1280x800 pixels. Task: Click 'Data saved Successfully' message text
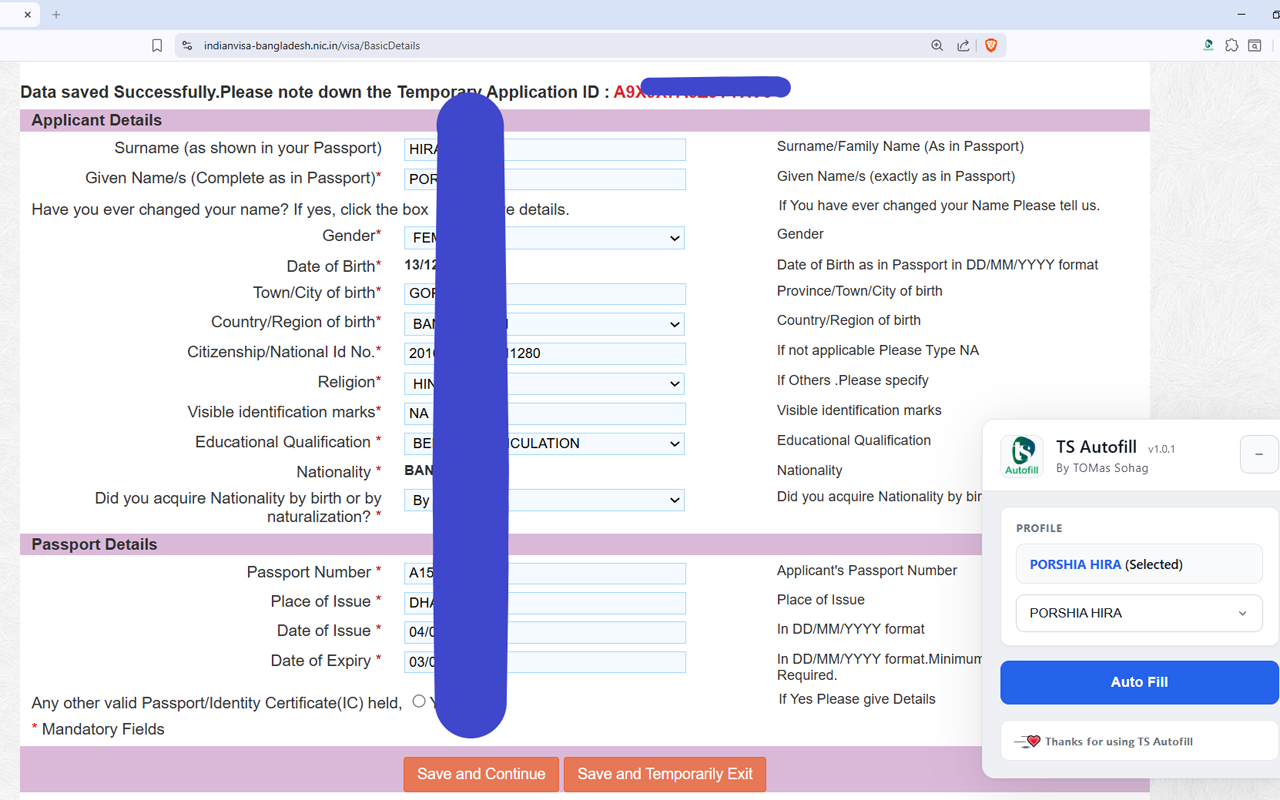pos(119,92)
